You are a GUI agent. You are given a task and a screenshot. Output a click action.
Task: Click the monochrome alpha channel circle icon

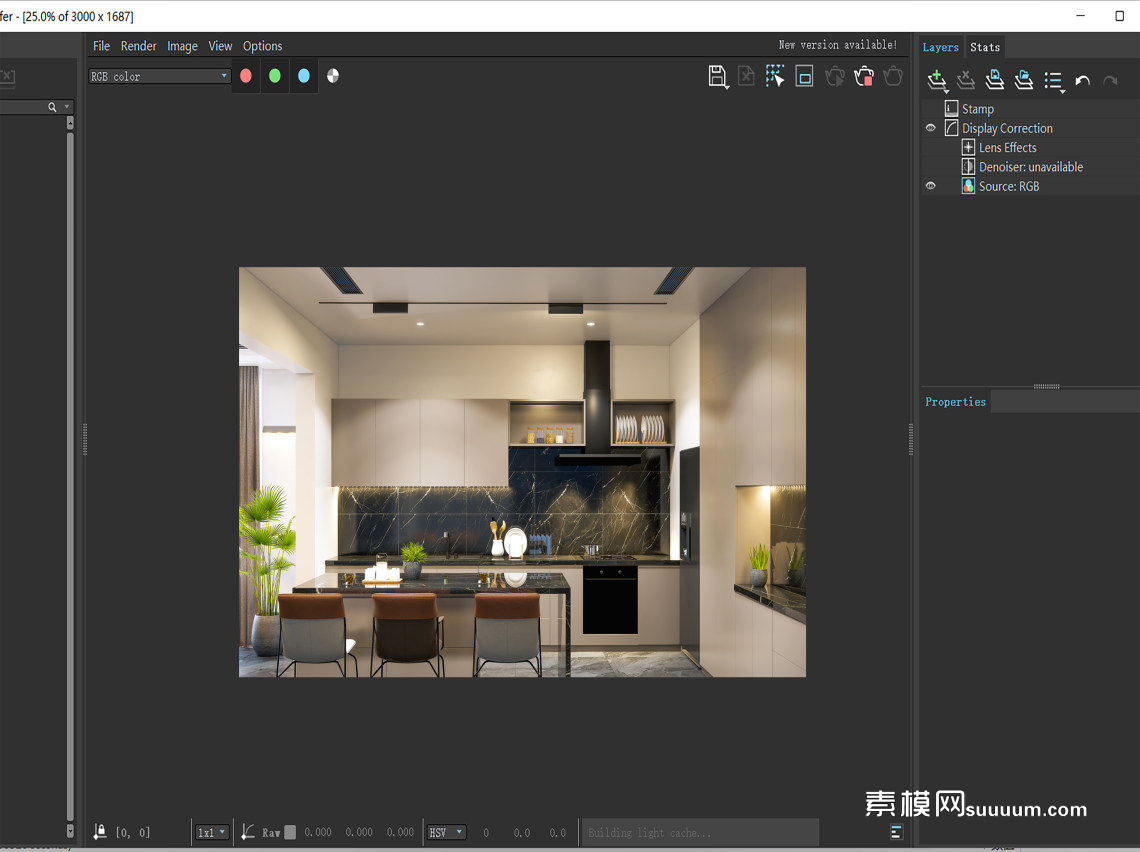coord(333,76)
